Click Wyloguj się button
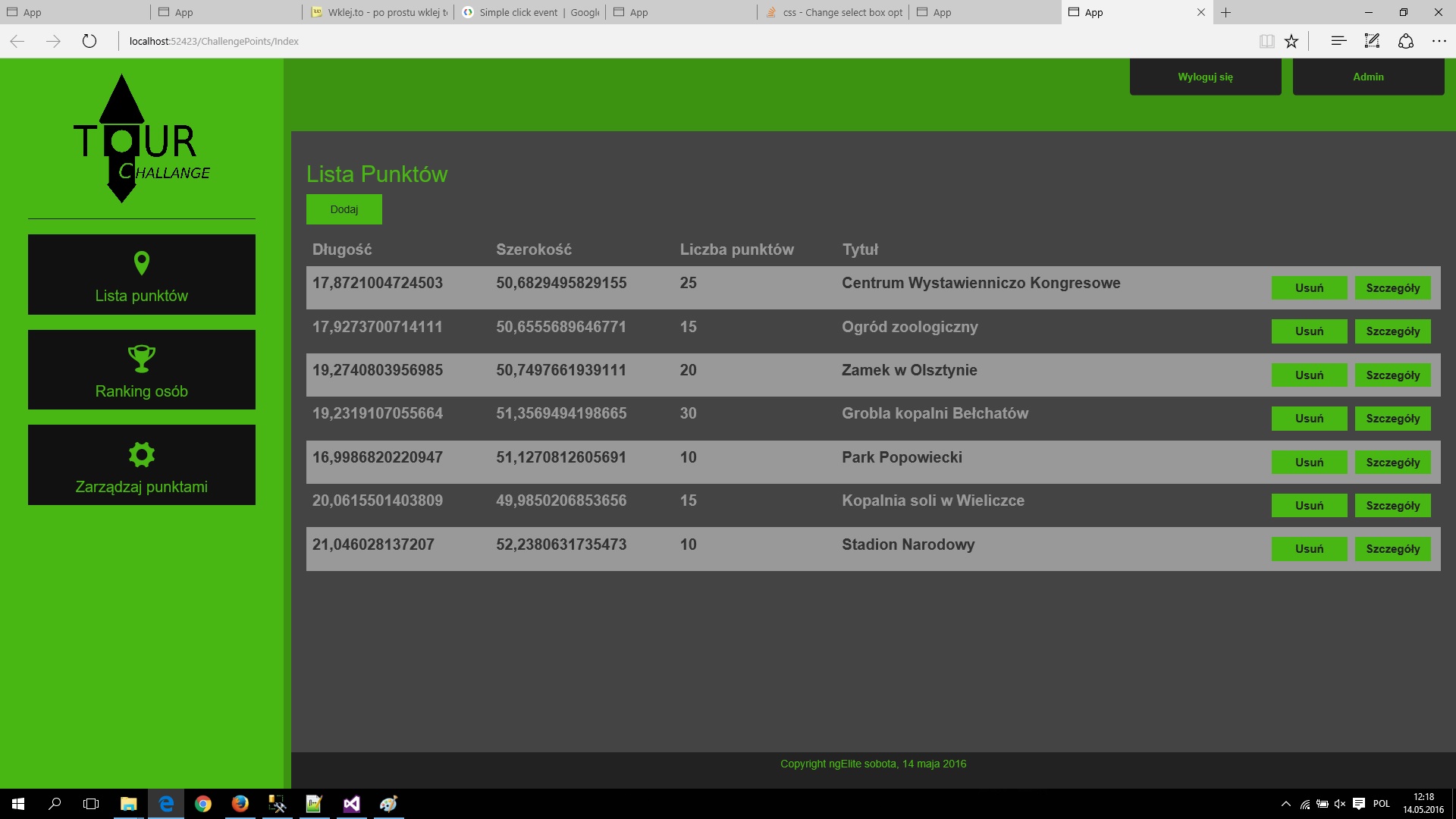The width and height of the screenshot is (1456, 819). pyautogui.click(x=1205, y=77)
